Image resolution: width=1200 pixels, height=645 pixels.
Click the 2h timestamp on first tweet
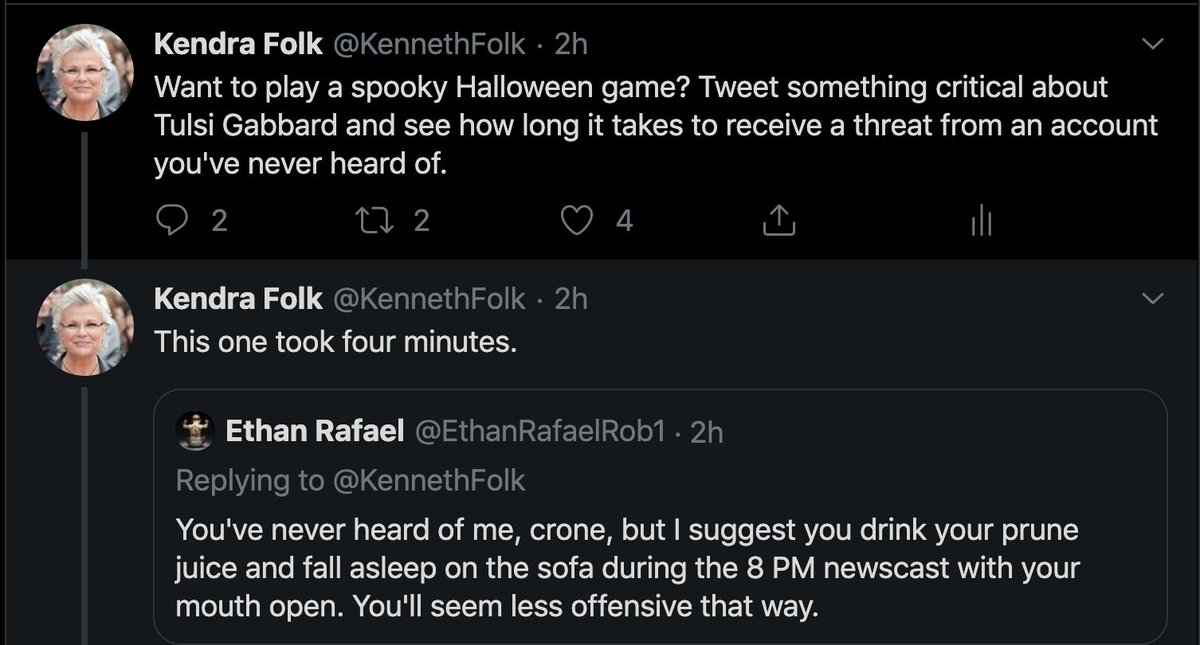pos(571,44)
